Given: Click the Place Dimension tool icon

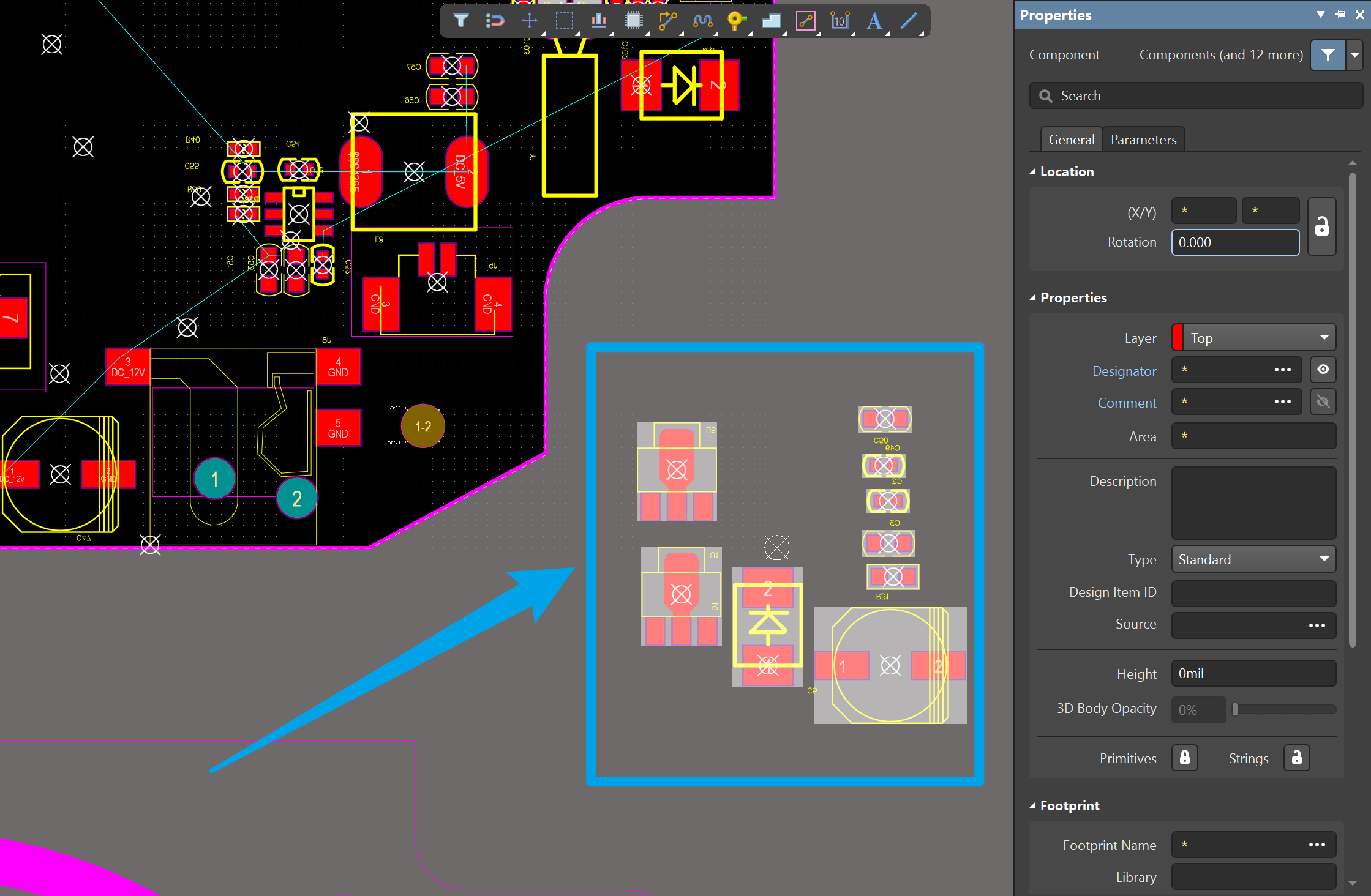Looking at the screenshot, I should (x=840, y=21).
